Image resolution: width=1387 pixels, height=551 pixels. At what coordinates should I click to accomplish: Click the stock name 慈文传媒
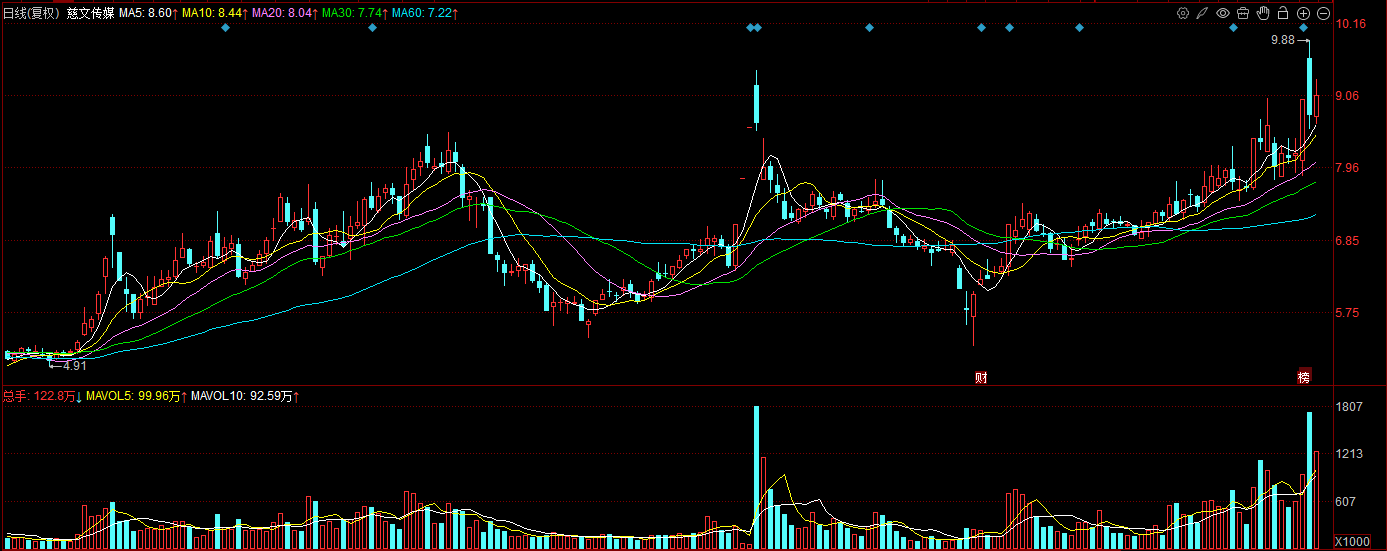tap(89, 13)
